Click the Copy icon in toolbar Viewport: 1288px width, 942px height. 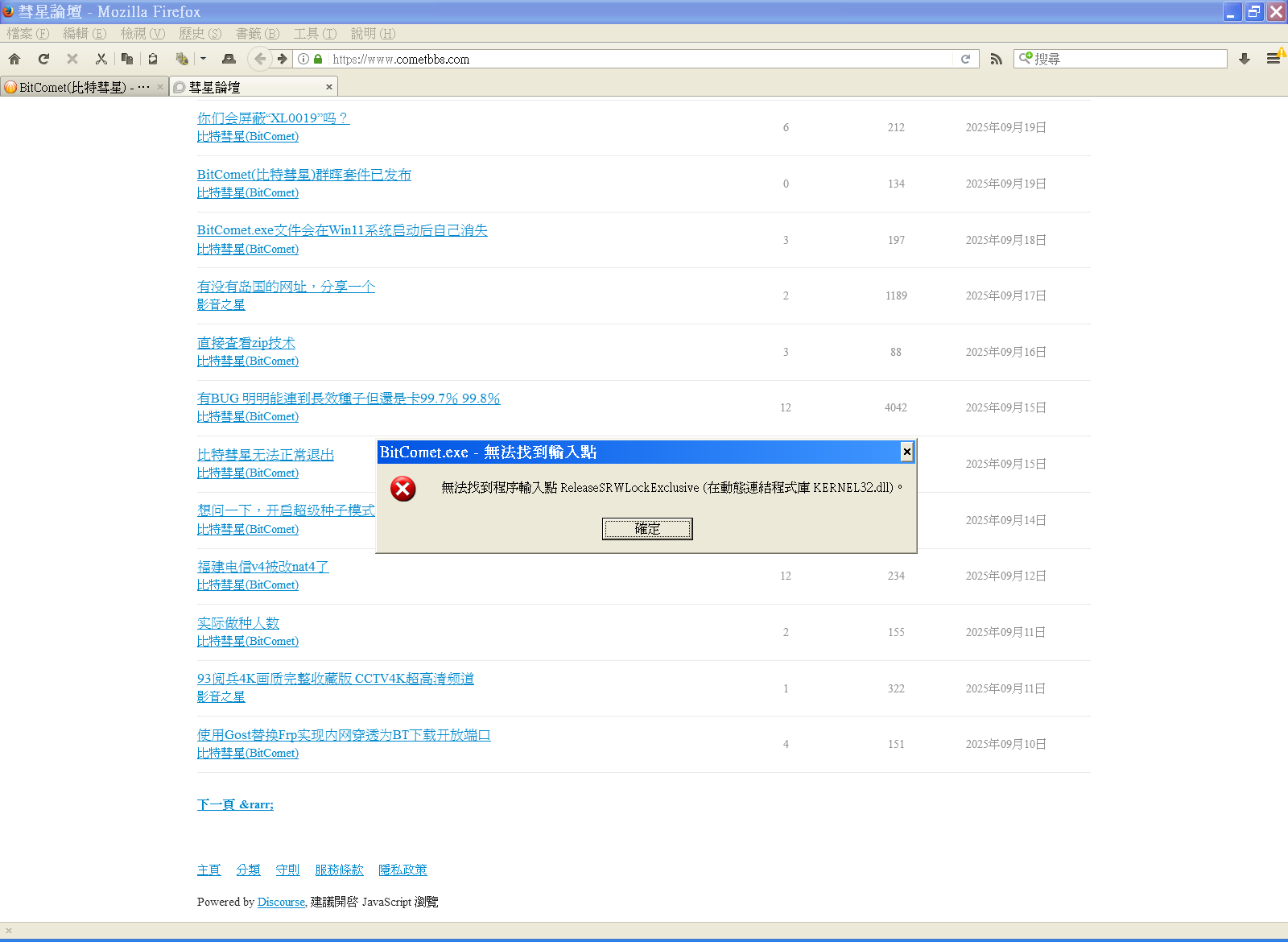coord(126,59)
